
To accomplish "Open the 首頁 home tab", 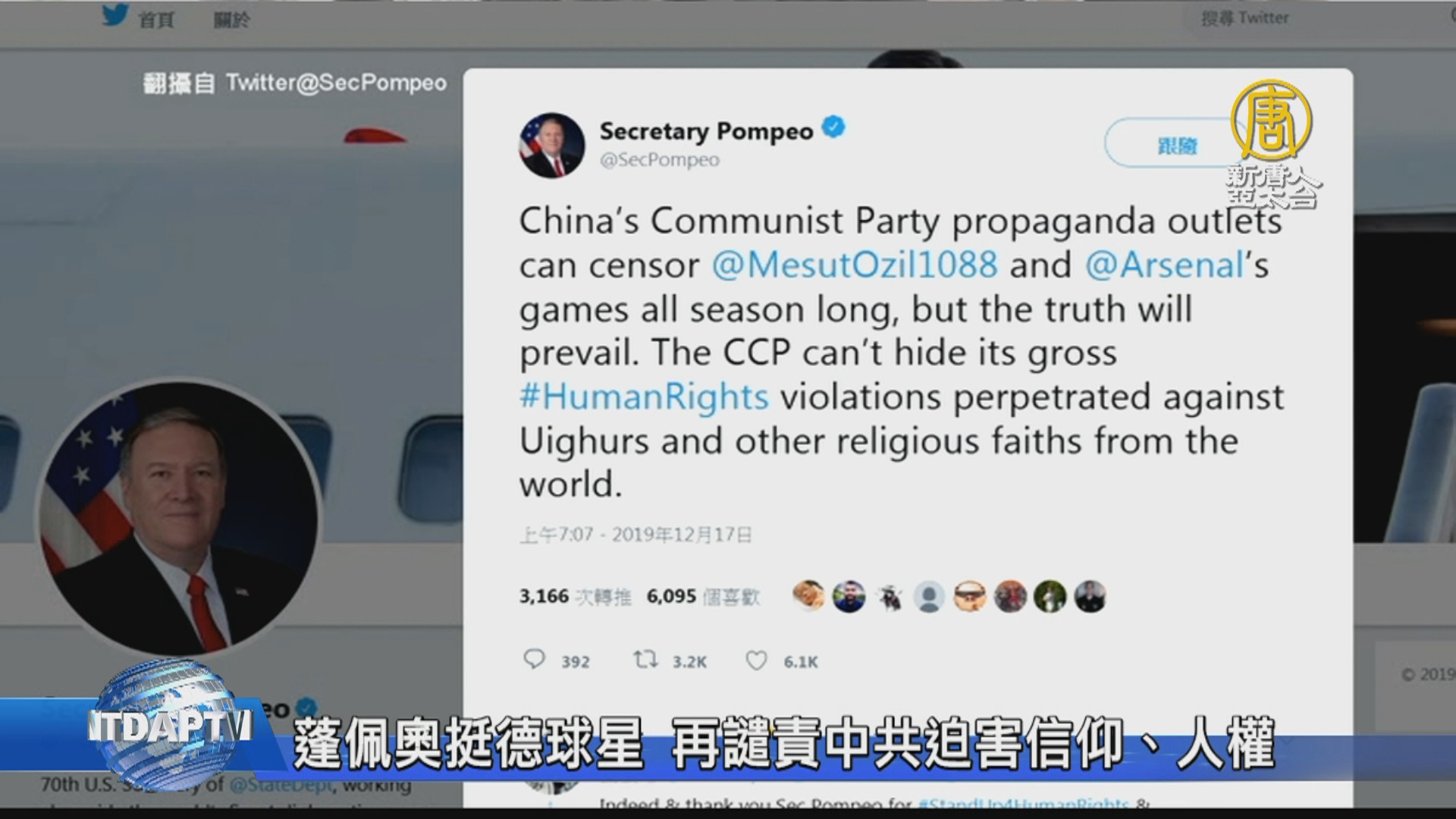I will (x=156, y=20).
